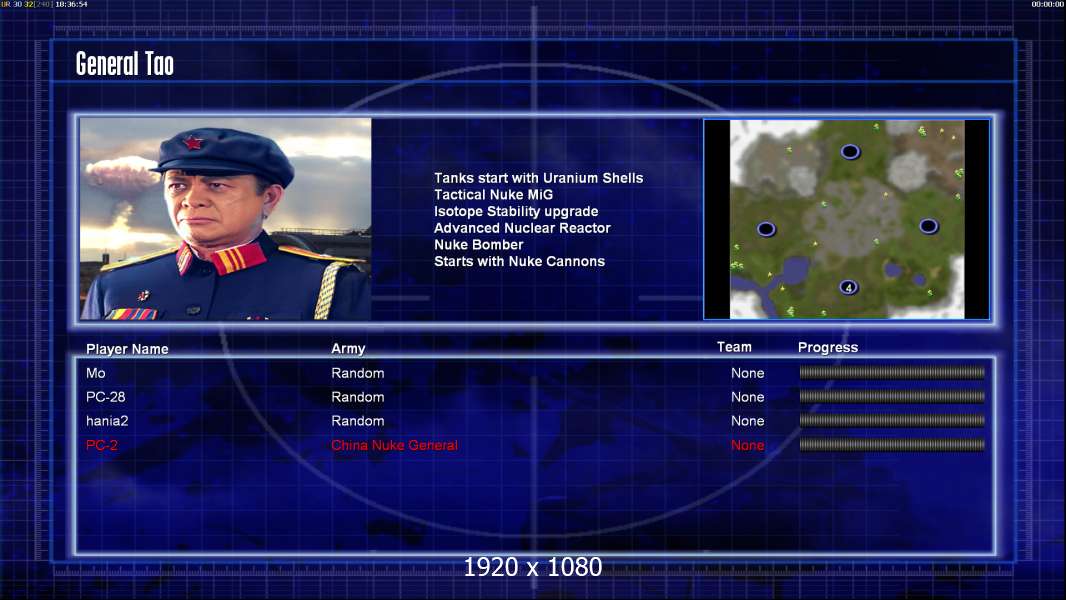The width and height of the screenshot is (1066, 600).
Task: Click General Tao's portrait image
Action: click(x=226, y=219)
